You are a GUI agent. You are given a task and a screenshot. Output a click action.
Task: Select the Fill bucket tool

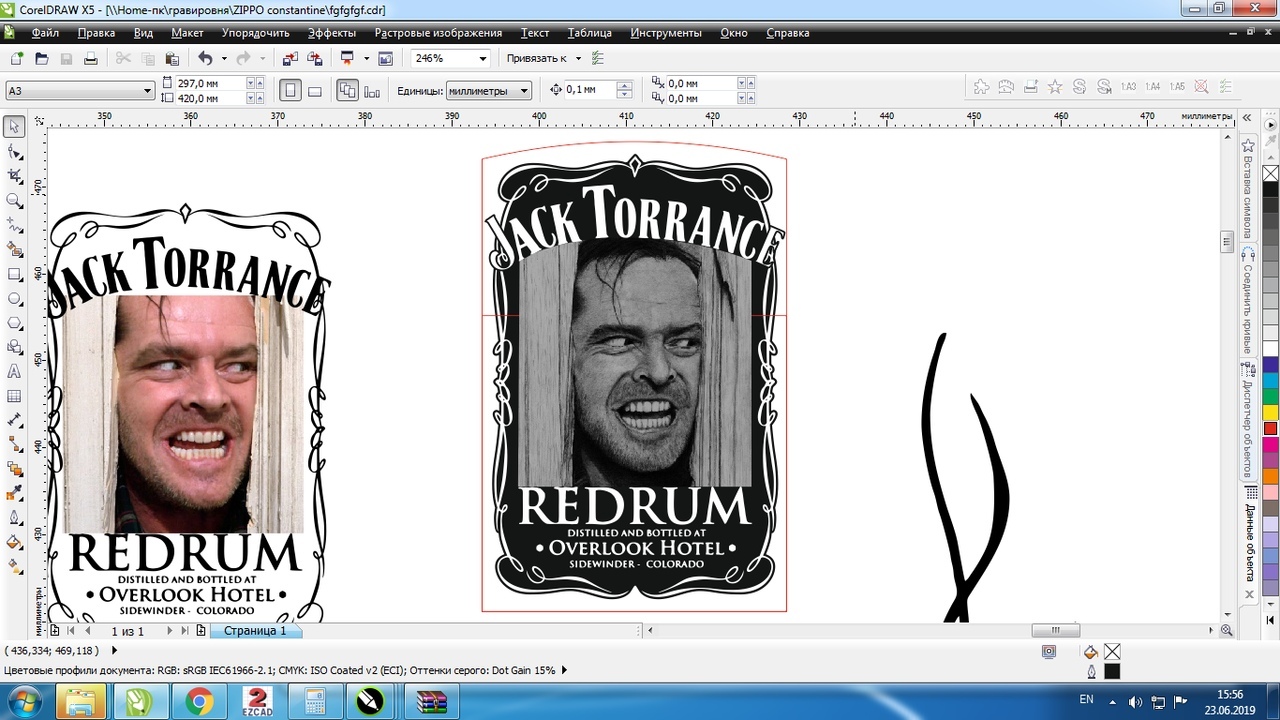tap(14, 543)
